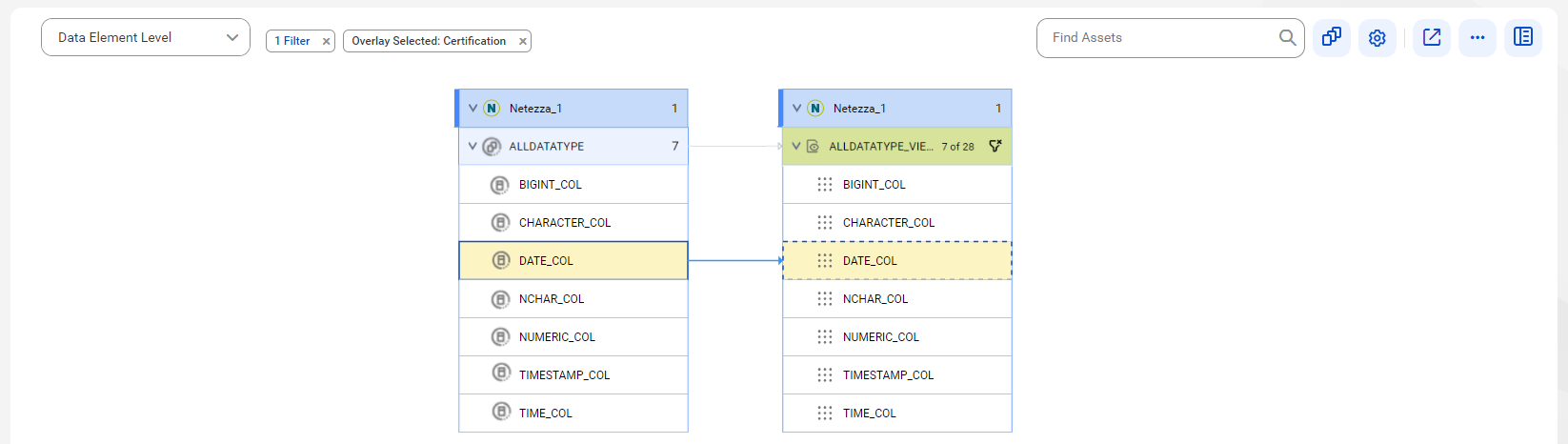Click the ALLDATATYPE_VIE... view name
Screen dimensions: 1568x444
(881, 147)
